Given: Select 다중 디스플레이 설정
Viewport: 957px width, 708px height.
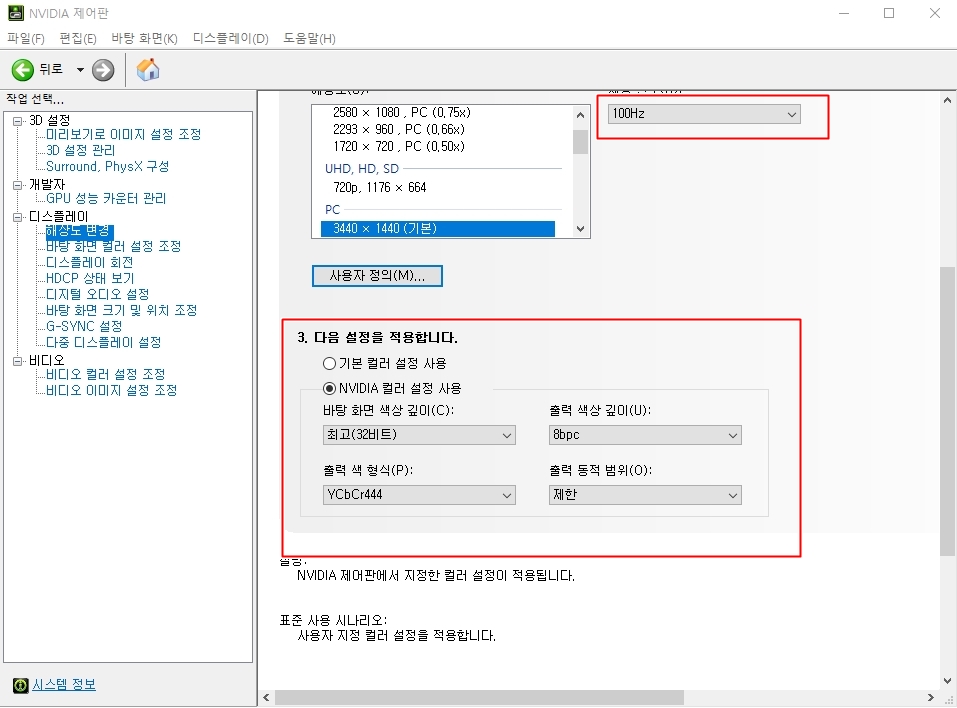Looking at the screenshot, I should click(x=104, y=342).
